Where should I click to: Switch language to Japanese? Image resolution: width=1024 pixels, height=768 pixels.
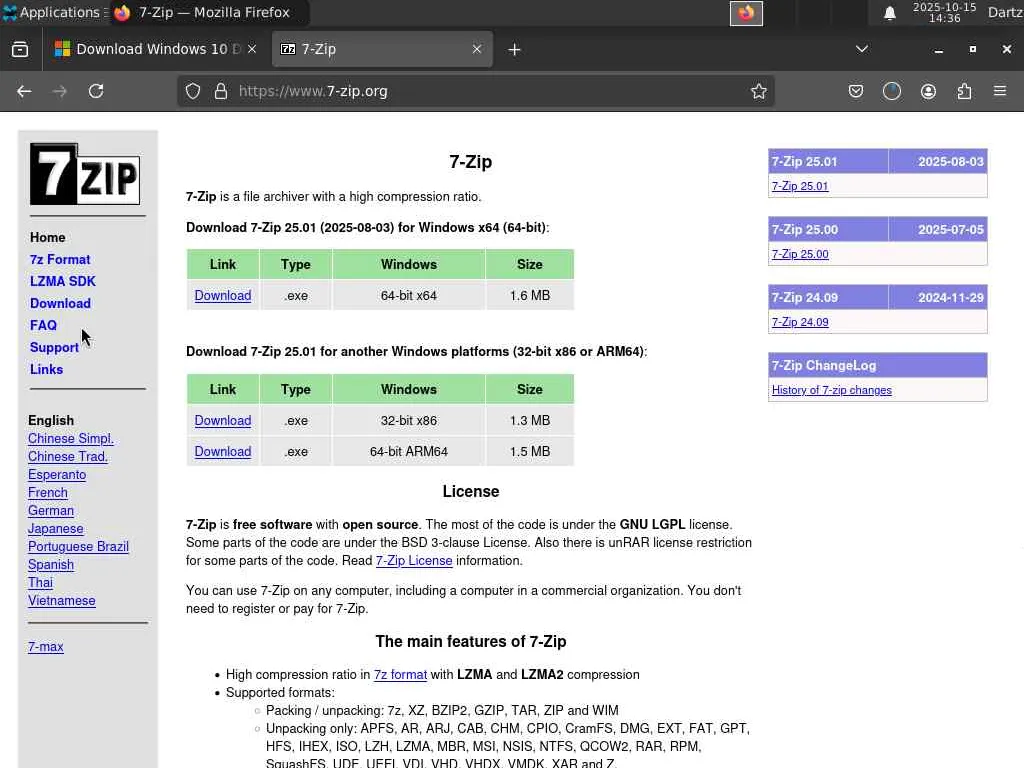tap(56, 529)
